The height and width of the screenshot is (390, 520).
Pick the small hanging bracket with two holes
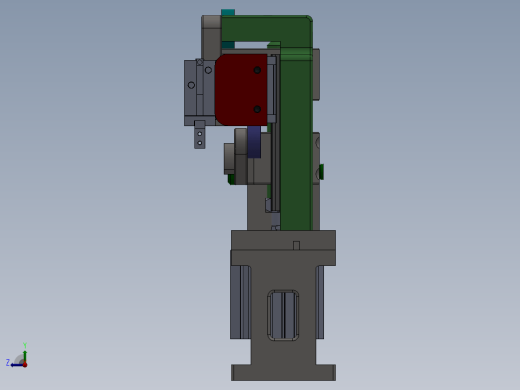pos(200,135)
